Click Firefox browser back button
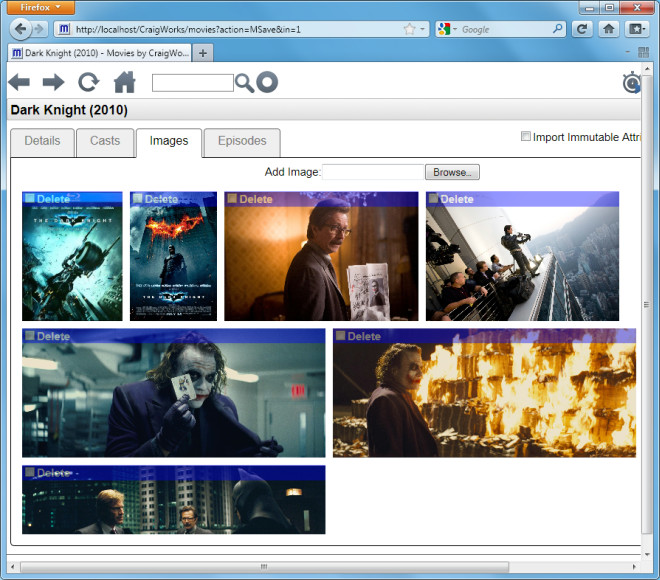The width and height of the screenshot is (660, 580). 20,29
